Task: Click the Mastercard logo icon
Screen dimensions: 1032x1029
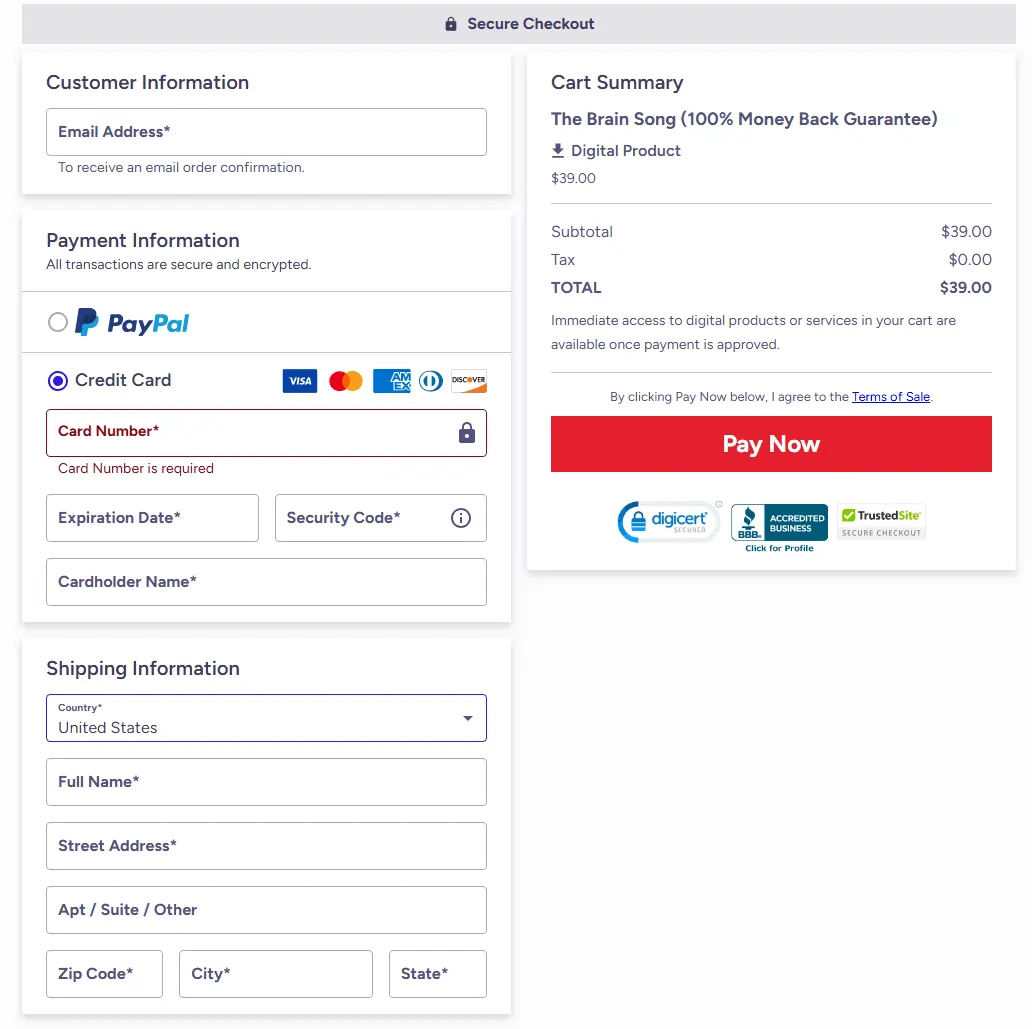Action: pyautogui.click(x=345, y=381)
